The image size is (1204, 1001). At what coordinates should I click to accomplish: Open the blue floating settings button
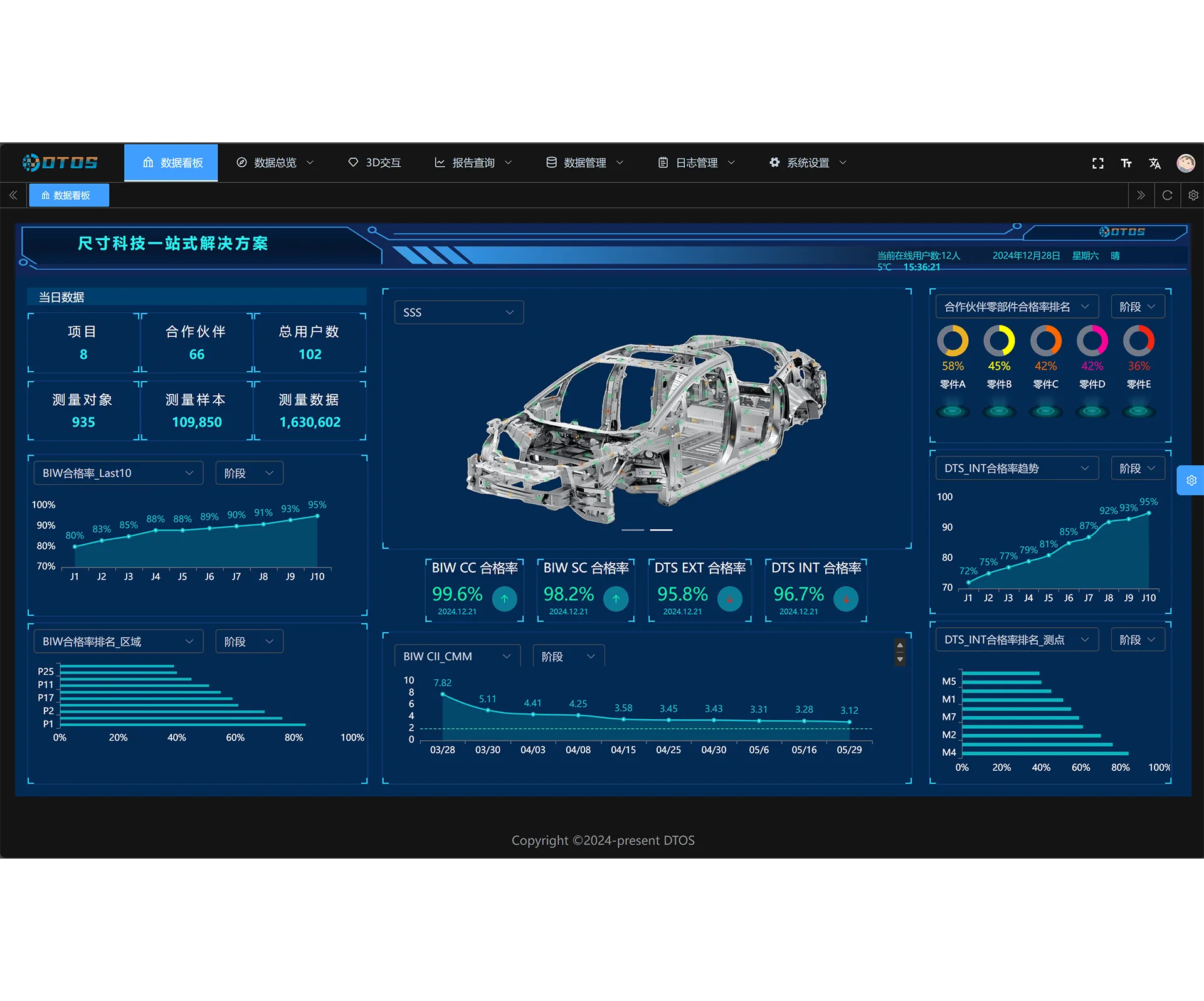(x=1191, y=480)
